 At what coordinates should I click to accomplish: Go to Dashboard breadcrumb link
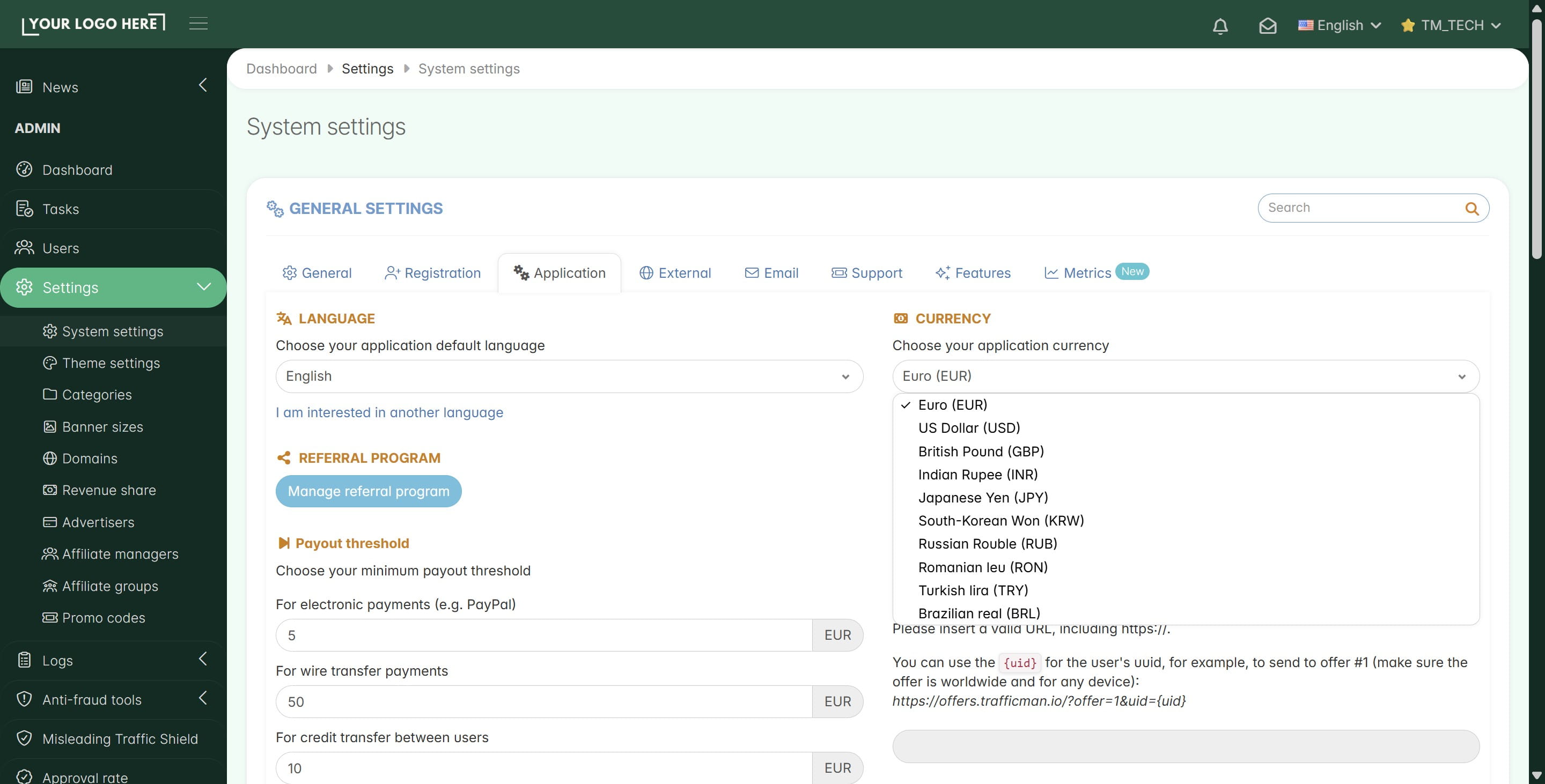[281, 68]
